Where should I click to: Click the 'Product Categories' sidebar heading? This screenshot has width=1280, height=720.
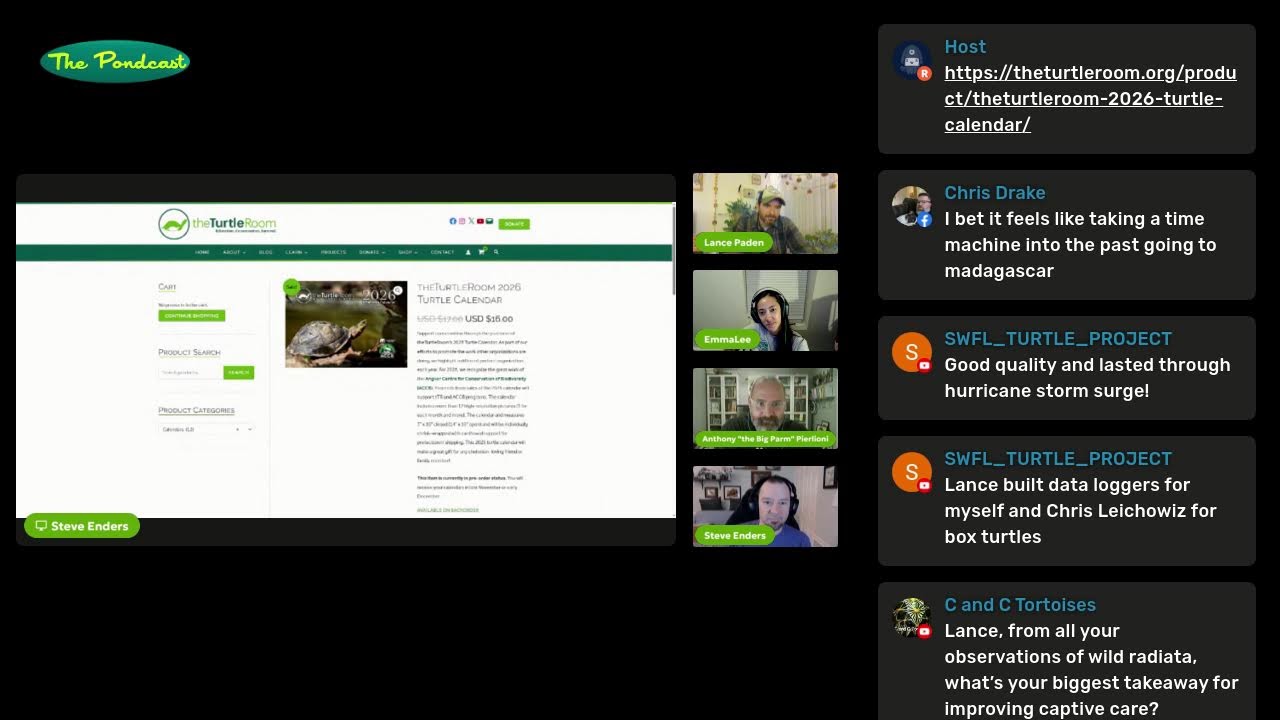click(x=196, y=410)
